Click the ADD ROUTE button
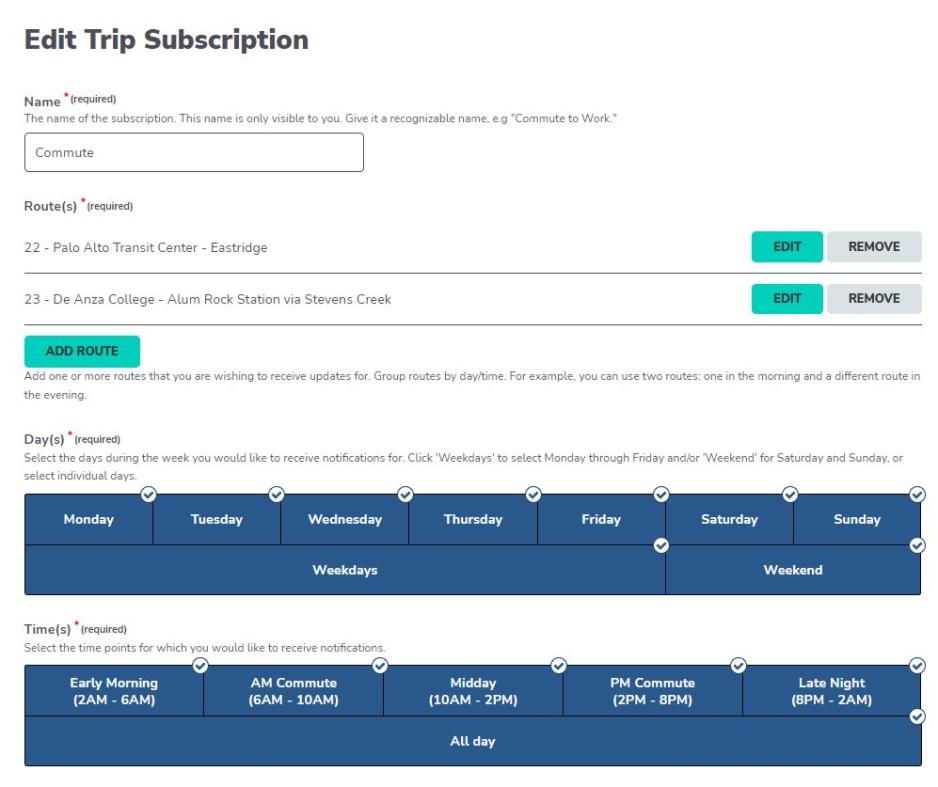 click(x=82, y=351)
